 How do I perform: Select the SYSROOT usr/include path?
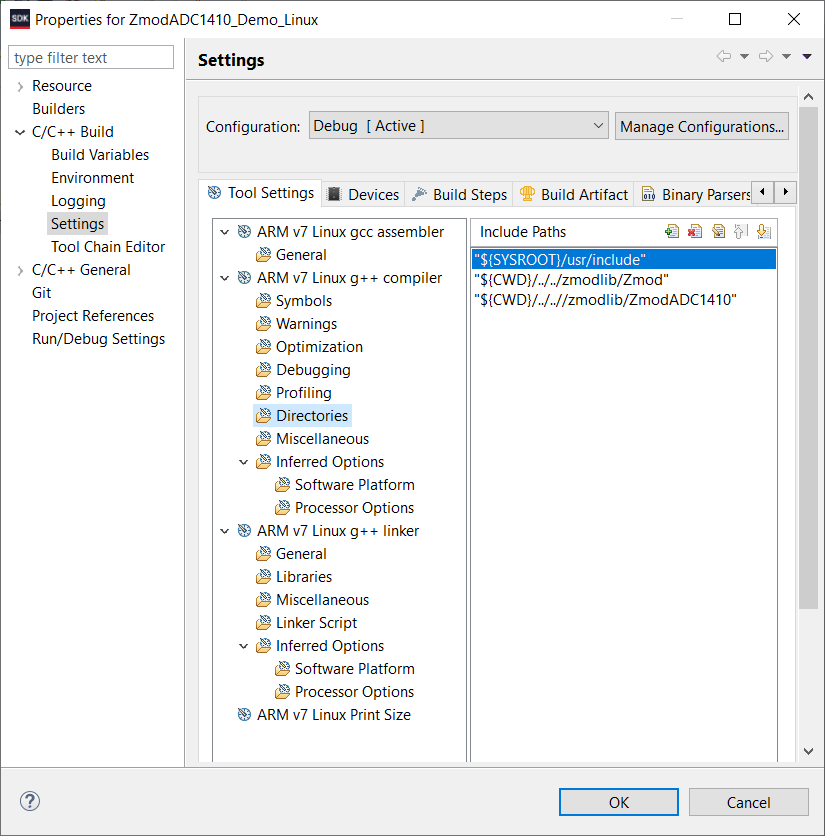point(623,259)
